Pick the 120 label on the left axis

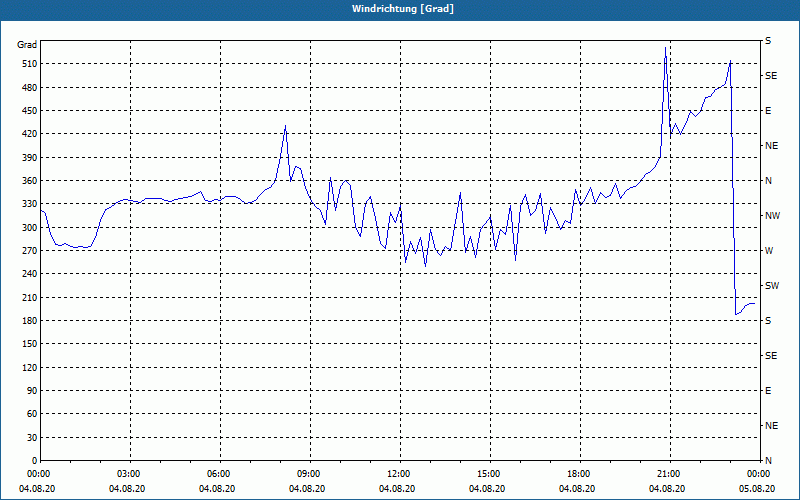point(29,367)
